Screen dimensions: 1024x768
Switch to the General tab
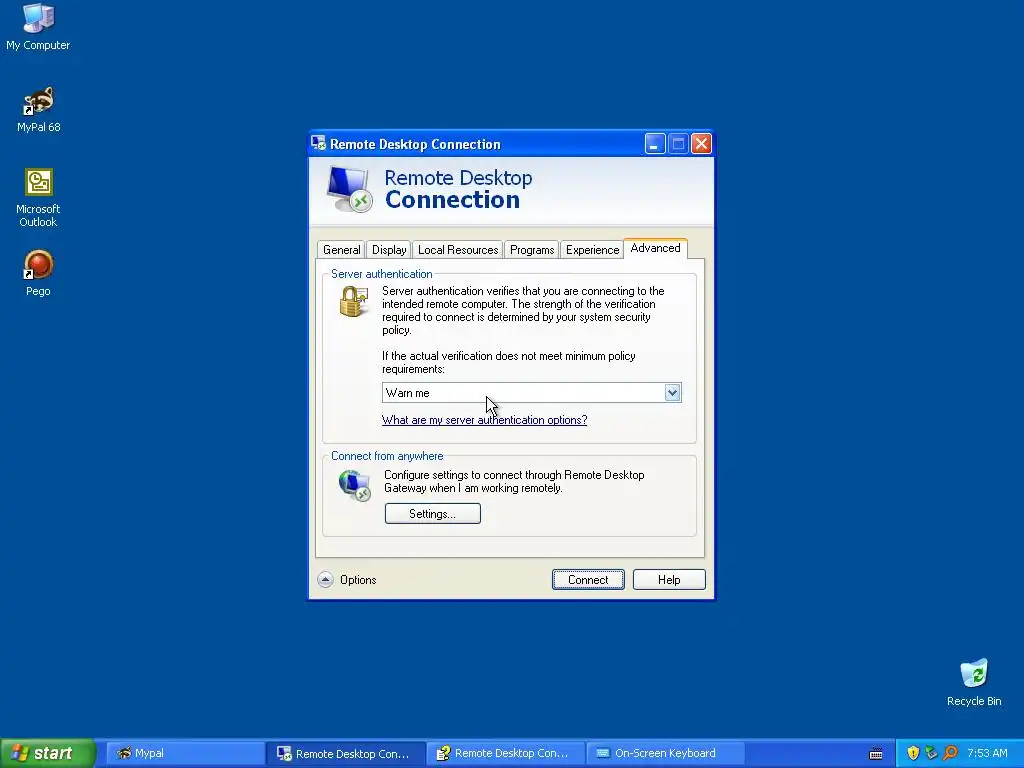[x=341, y=249]
